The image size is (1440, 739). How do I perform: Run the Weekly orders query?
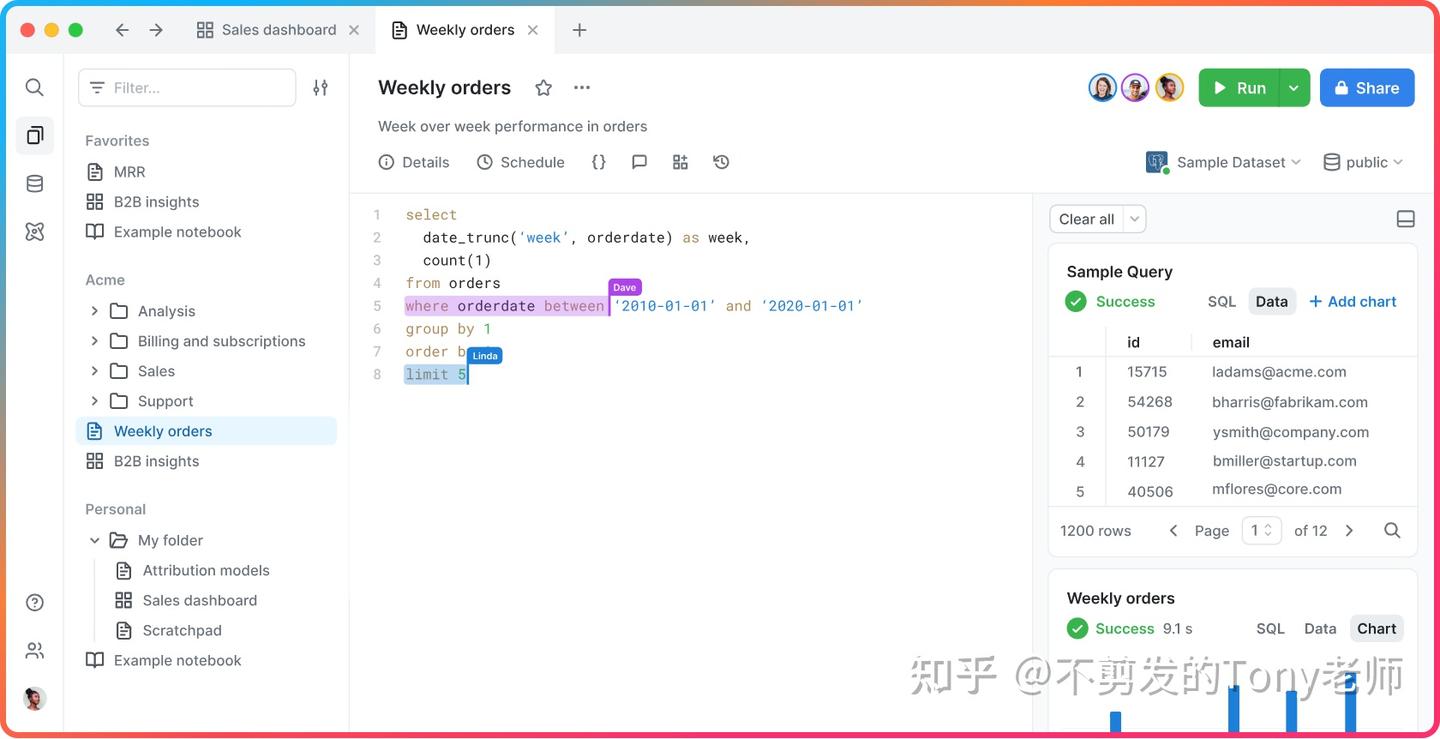(1240, 87)
